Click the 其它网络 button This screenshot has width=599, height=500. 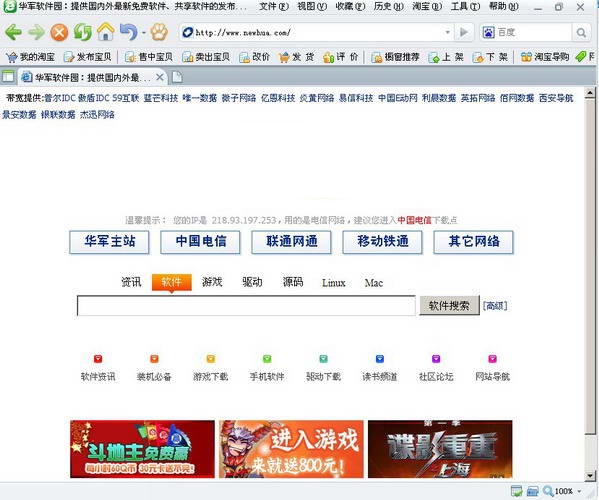(x=474, y=241)
